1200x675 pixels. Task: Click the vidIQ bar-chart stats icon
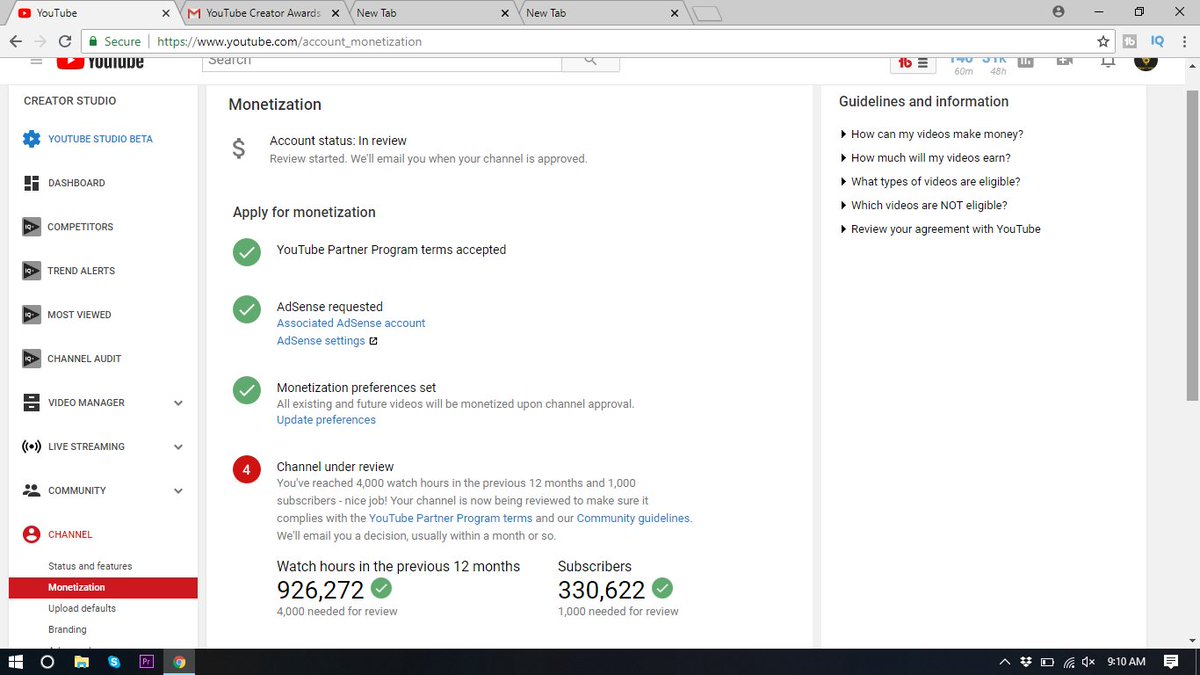click(x=1025, y=61)
